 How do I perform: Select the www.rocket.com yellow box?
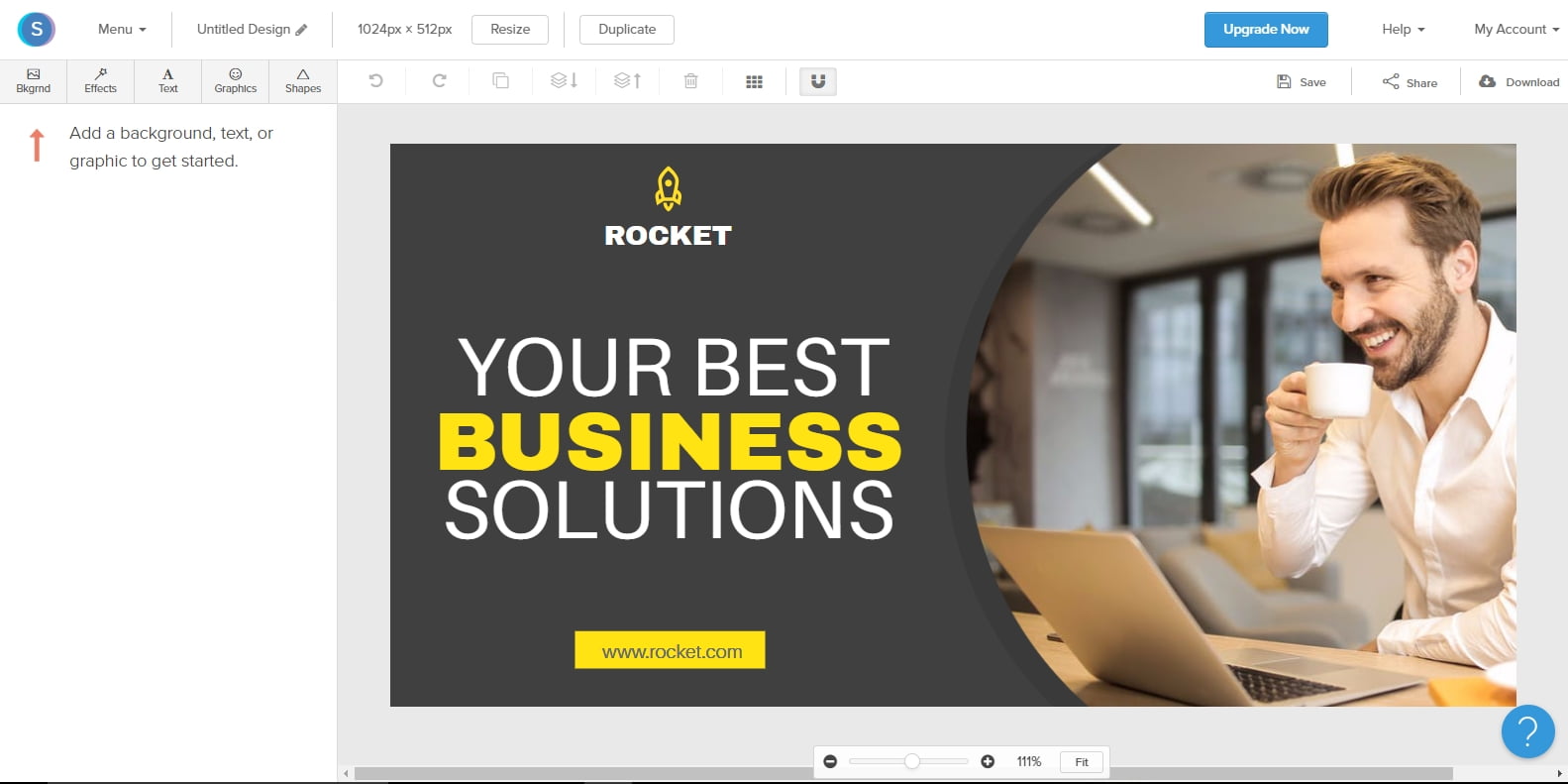click(671, 650)
